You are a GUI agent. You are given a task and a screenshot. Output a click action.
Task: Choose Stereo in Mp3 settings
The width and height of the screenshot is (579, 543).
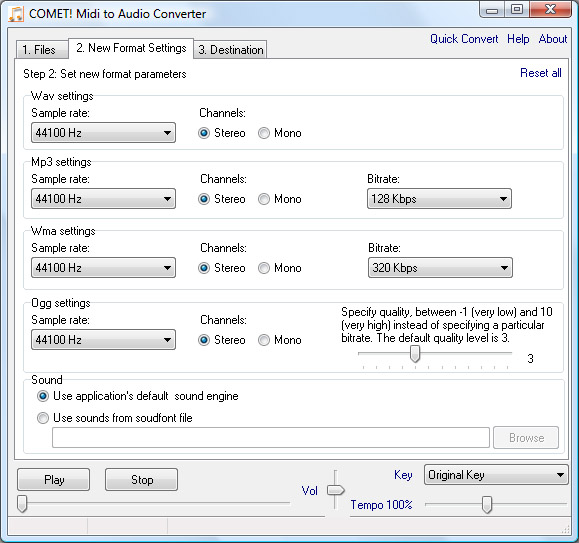[x=222, y=199]
